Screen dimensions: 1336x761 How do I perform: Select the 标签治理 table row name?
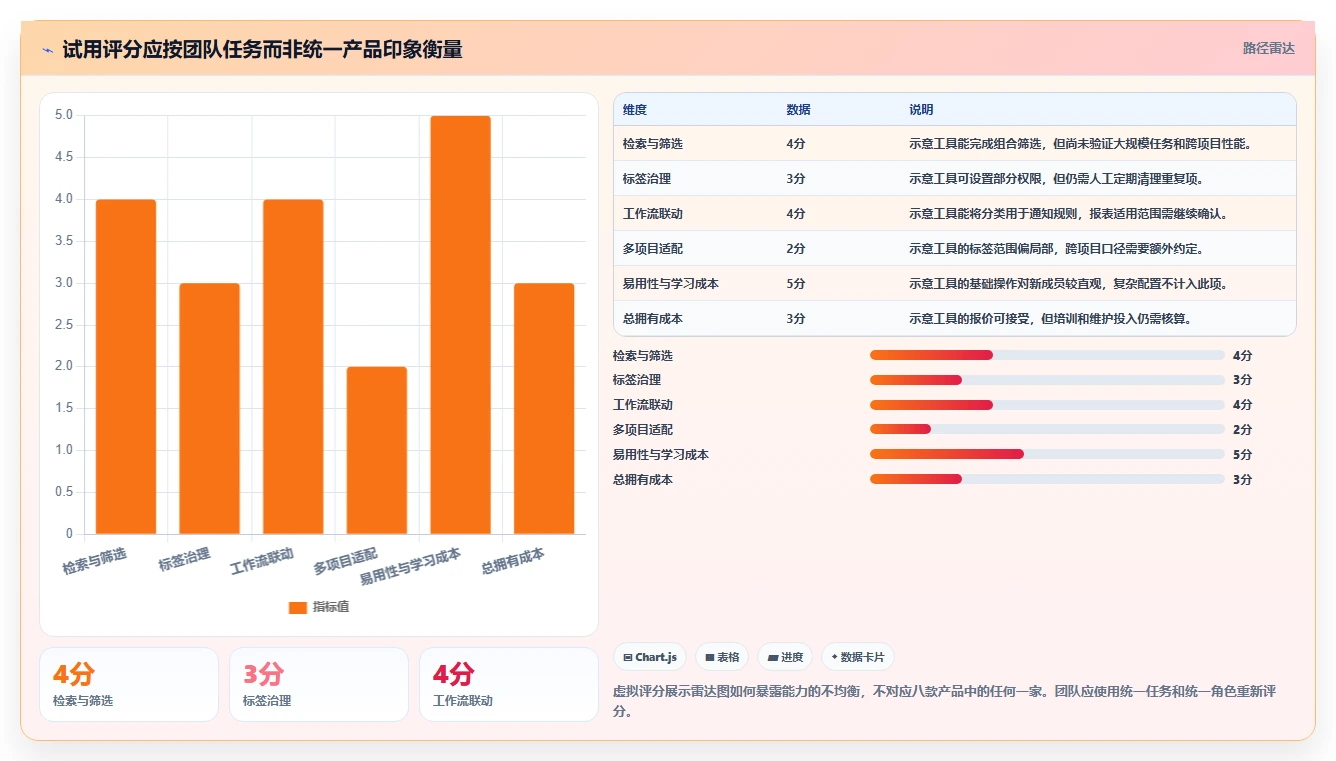647,179
